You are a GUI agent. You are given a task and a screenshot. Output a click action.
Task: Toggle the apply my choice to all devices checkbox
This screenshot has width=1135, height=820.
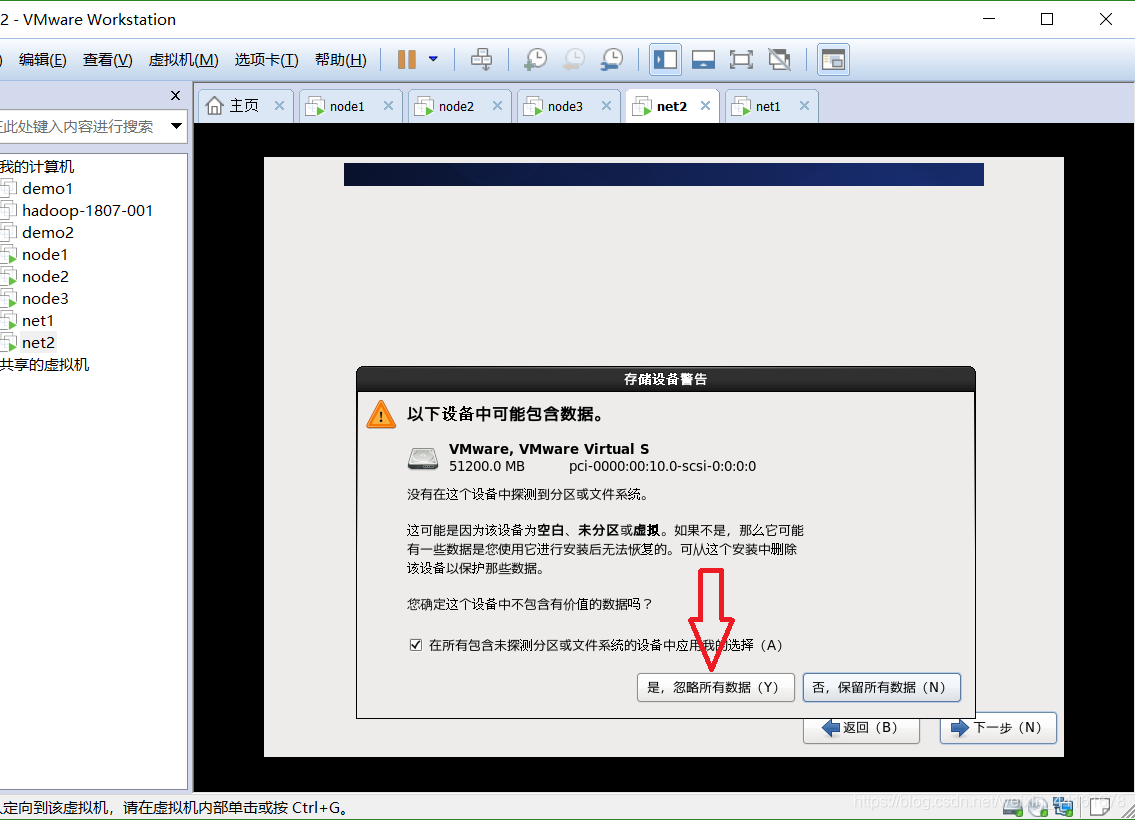(x=415, y=645)
